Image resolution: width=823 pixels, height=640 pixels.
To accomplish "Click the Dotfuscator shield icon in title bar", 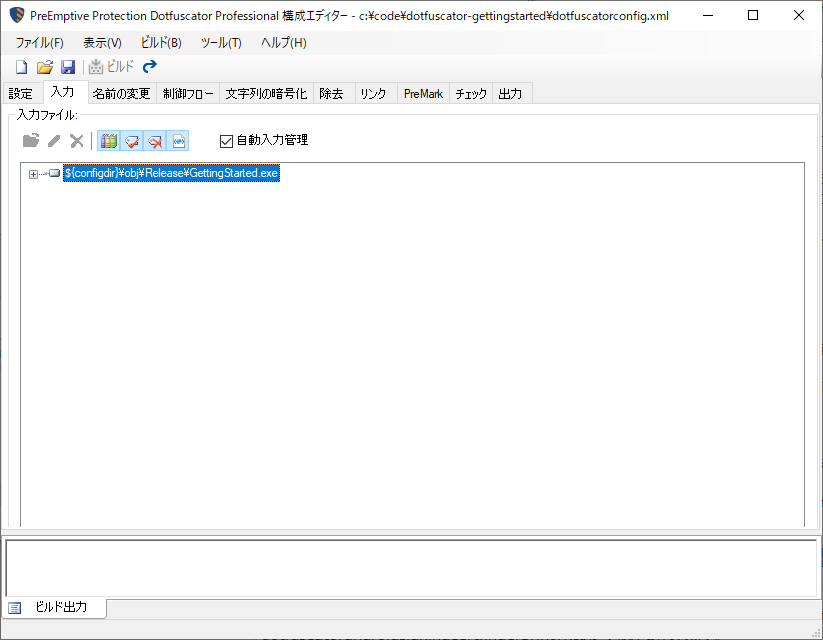I will pos(17,15).
